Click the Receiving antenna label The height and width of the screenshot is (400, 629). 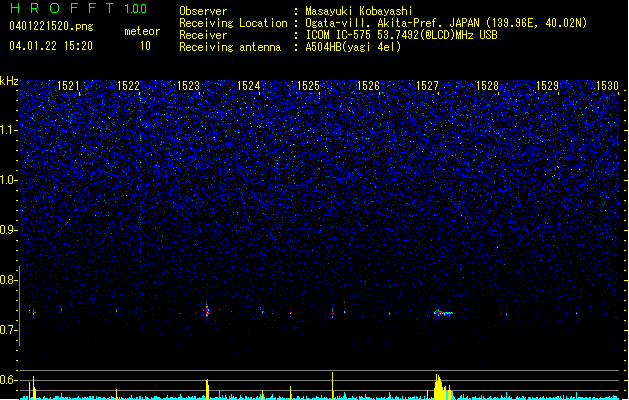pos(230,47)
